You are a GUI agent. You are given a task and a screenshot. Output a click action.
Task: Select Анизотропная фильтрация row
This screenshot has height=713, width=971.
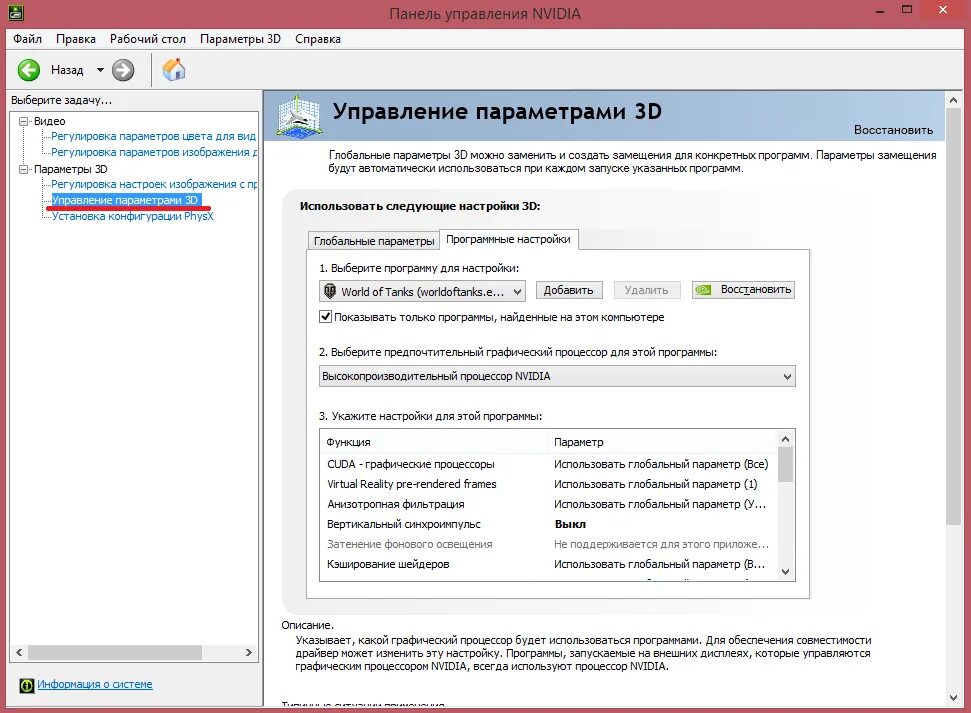point(548,504)
